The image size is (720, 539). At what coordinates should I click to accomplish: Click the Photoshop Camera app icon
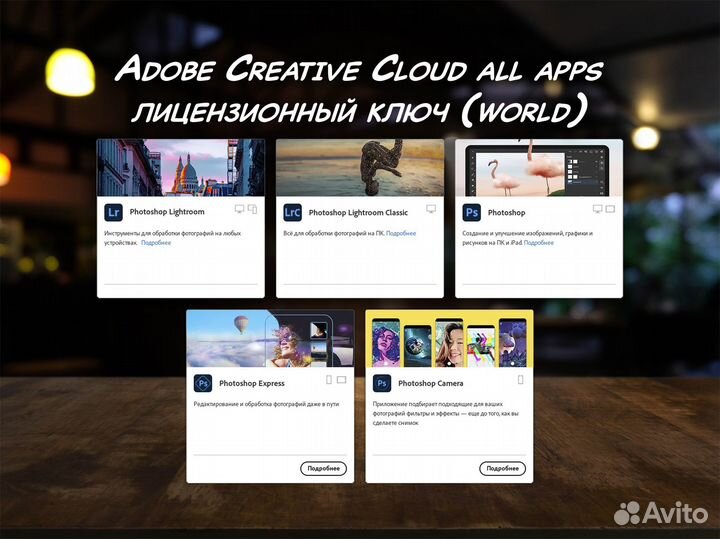pos(382,383)
